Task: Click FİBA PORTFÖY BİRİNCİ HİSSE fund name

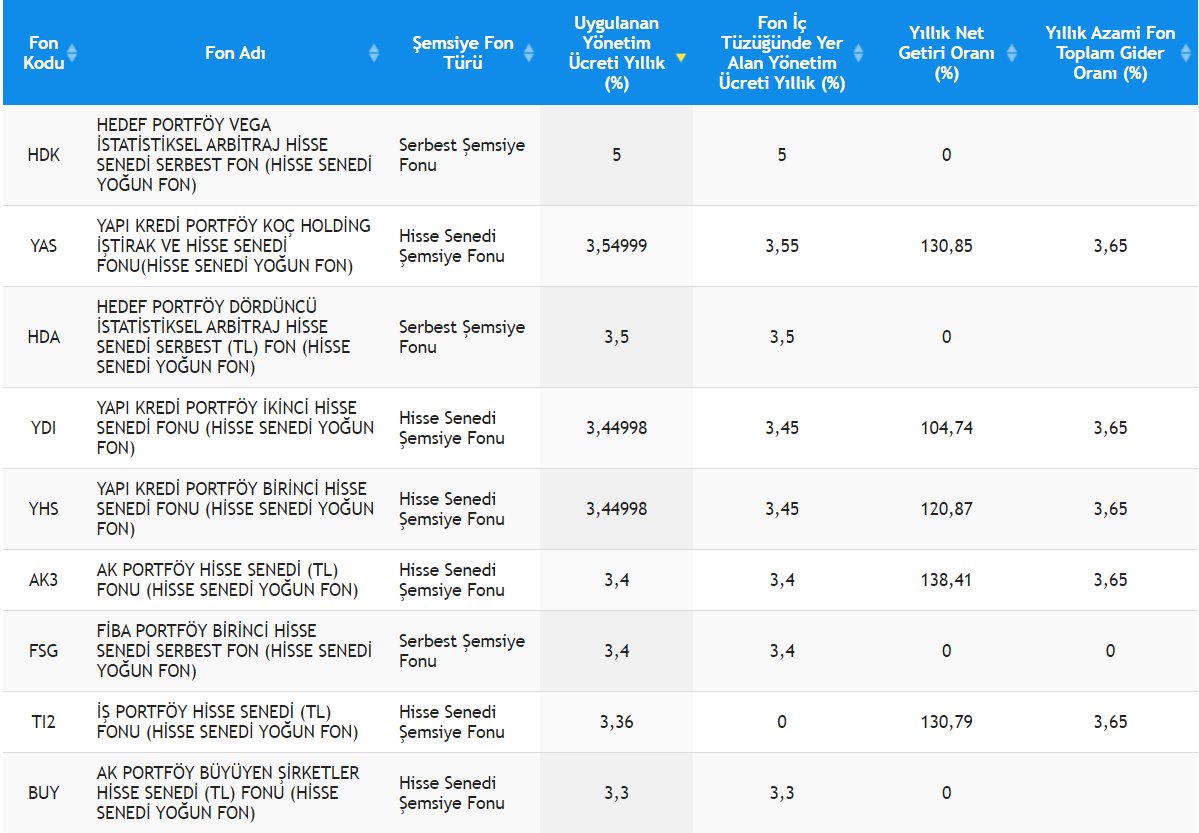Action: (x=234, y=651)
